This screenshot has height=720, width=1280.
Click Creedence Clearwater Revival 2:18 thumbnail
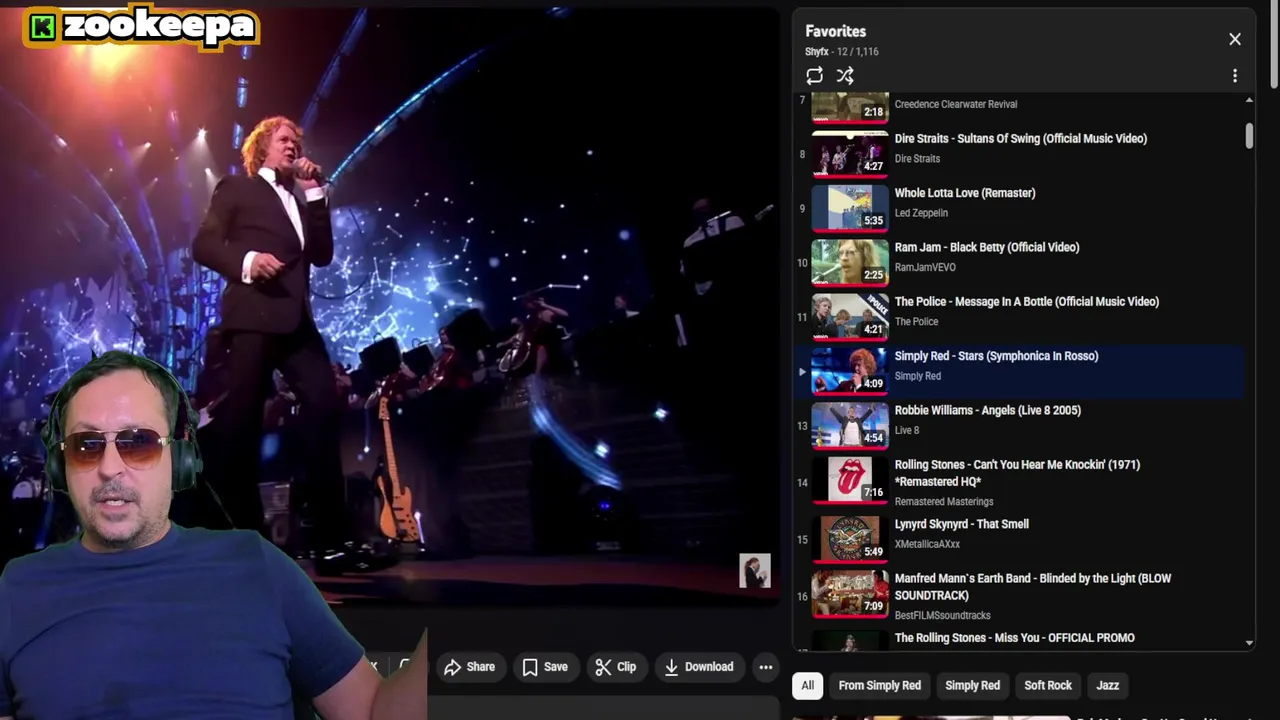[850, 106]
